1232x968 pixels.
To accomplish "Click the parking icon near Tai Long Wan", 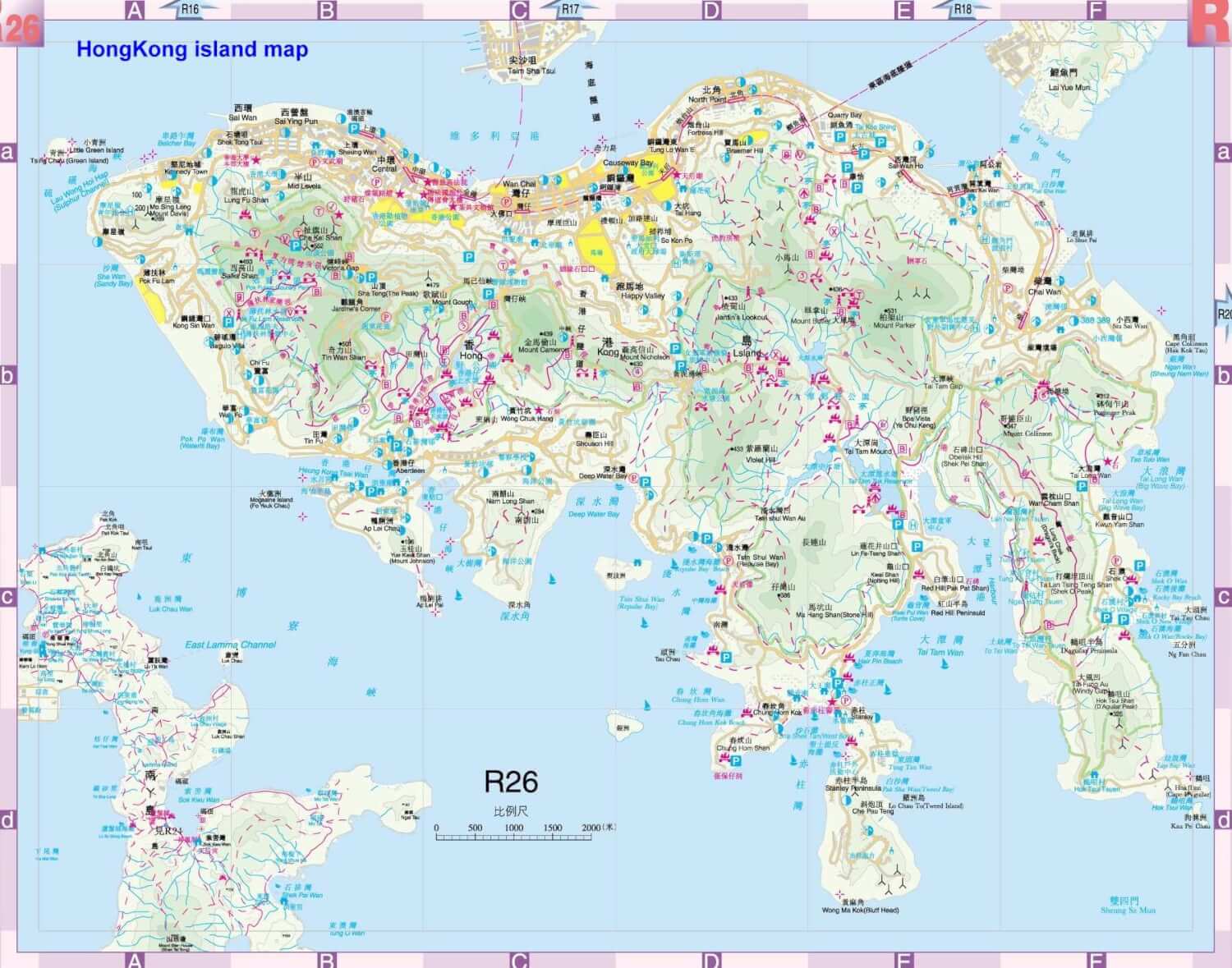I will 1083,486.
